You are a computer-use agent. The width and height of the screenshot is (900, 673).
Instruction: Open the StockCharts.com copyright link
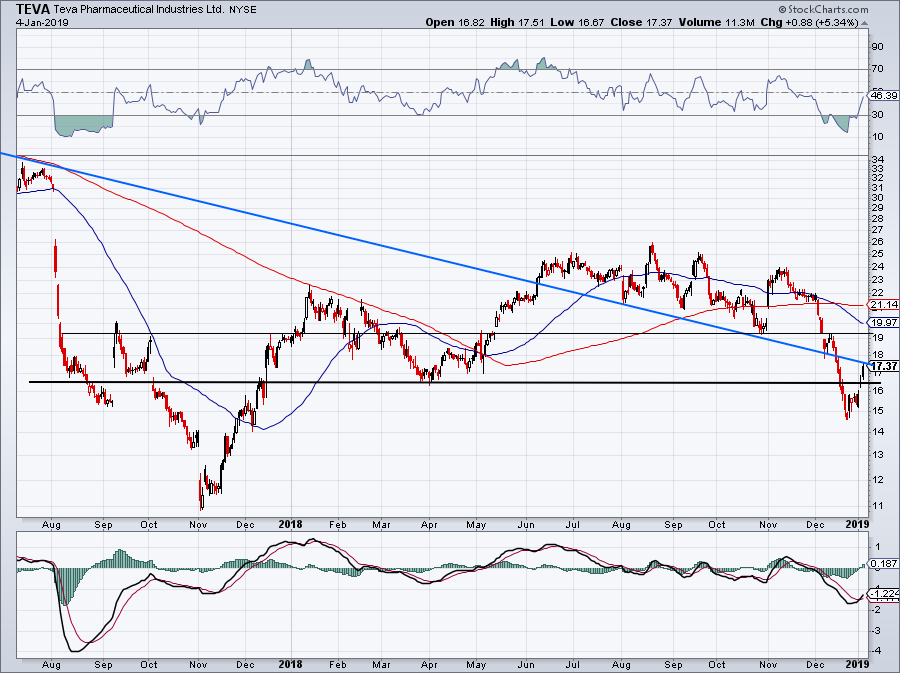pyautogui.click(x=824, y=9)
